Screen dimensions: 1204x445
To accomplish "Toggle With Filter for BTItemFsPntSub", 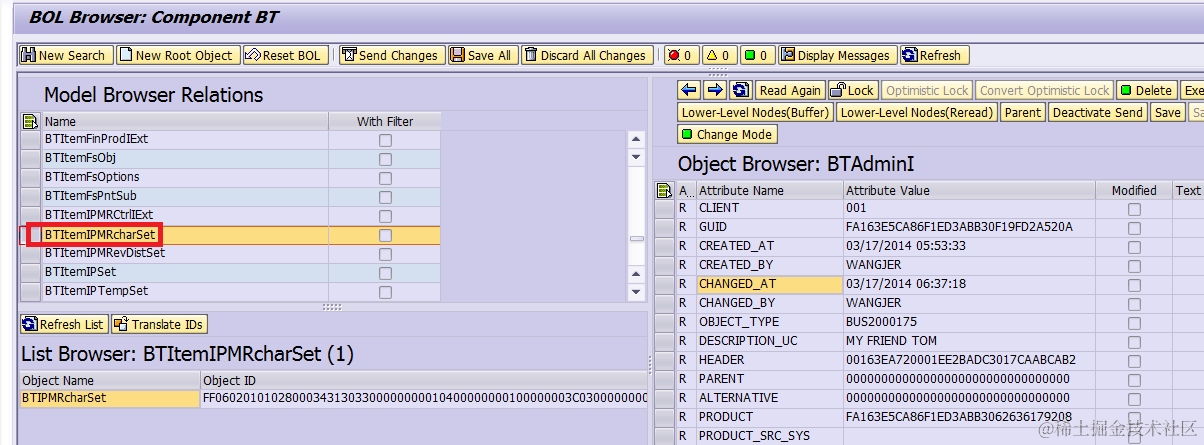I will click(385, 197).
